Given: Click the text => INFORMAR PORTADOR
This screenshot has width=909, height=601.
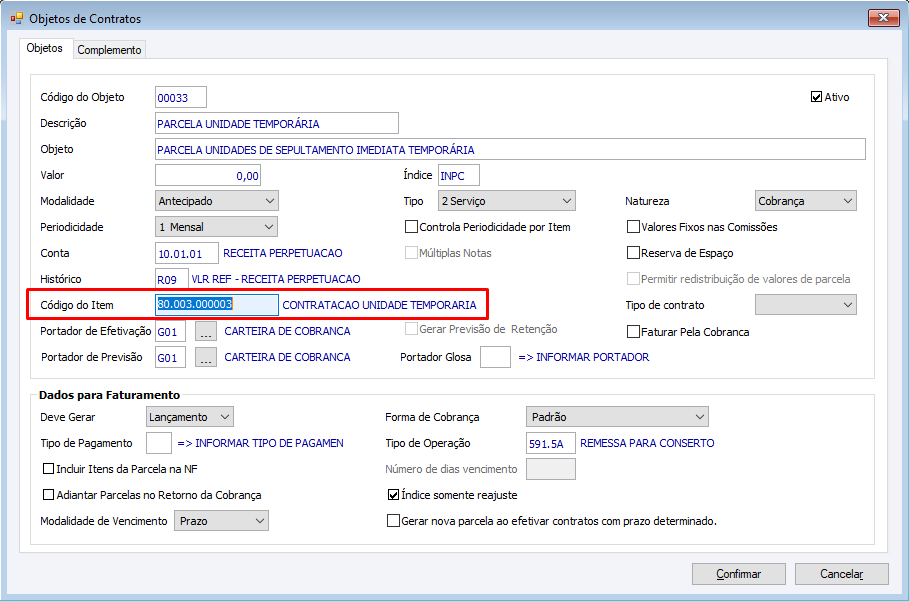Looking at the screenshot, I should click(x=584, y=357).
